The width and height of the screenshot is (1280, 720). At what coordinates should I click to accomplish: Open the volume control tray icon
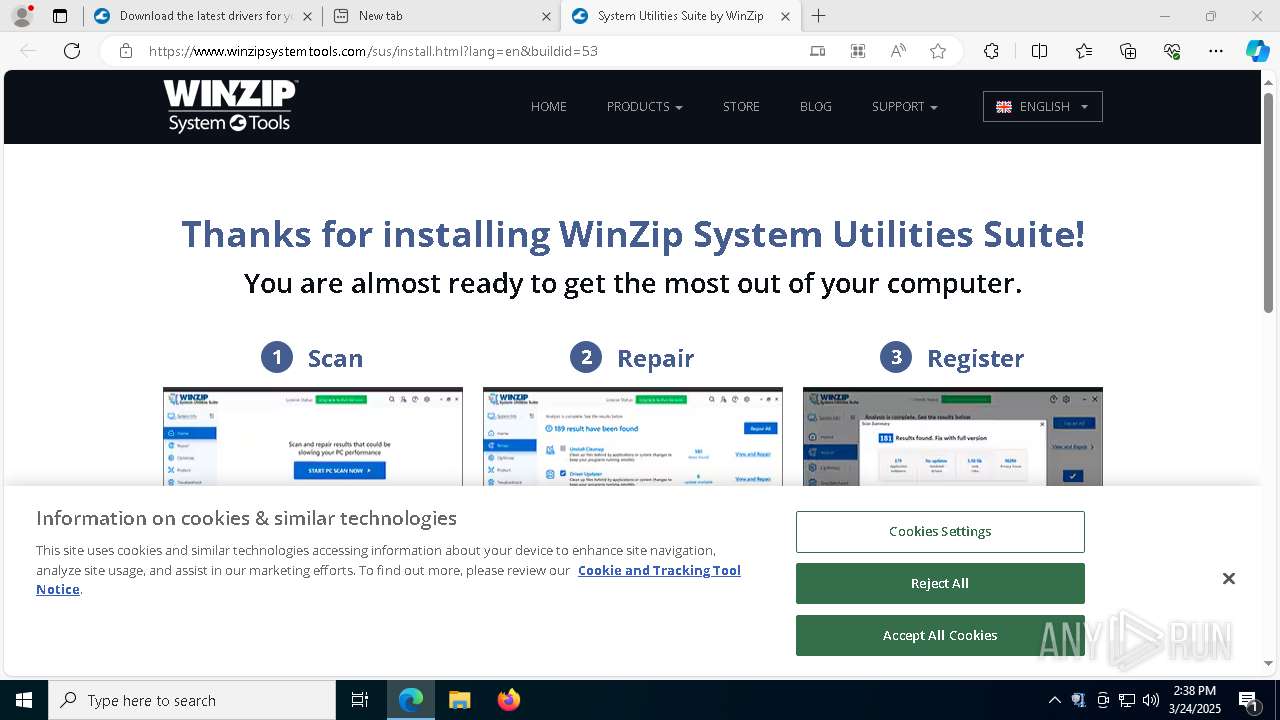coord(1151,700)
